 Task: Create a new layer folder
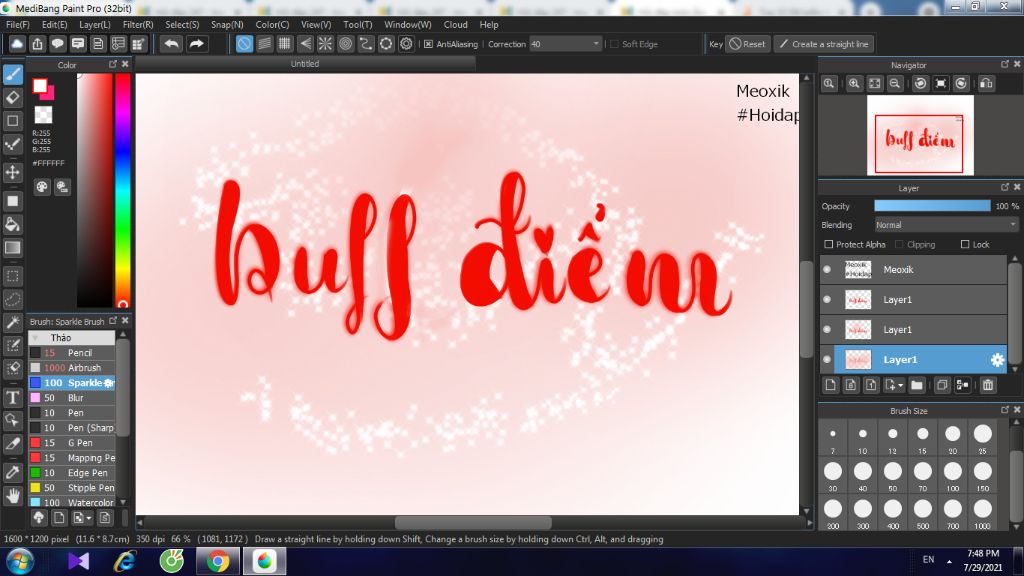(x=917, y=385)
